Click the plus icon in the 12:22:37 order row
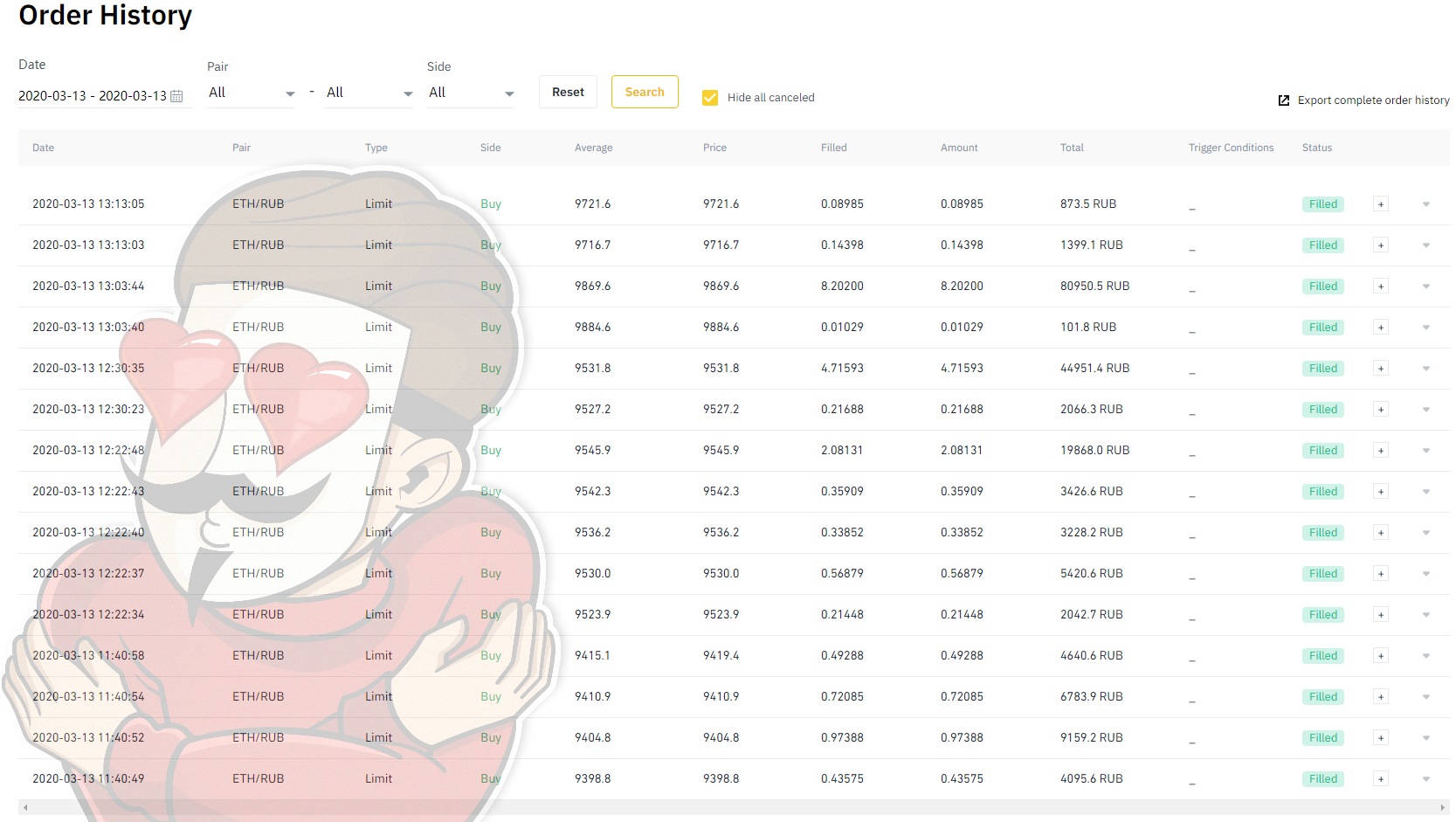 point(1381,574)
